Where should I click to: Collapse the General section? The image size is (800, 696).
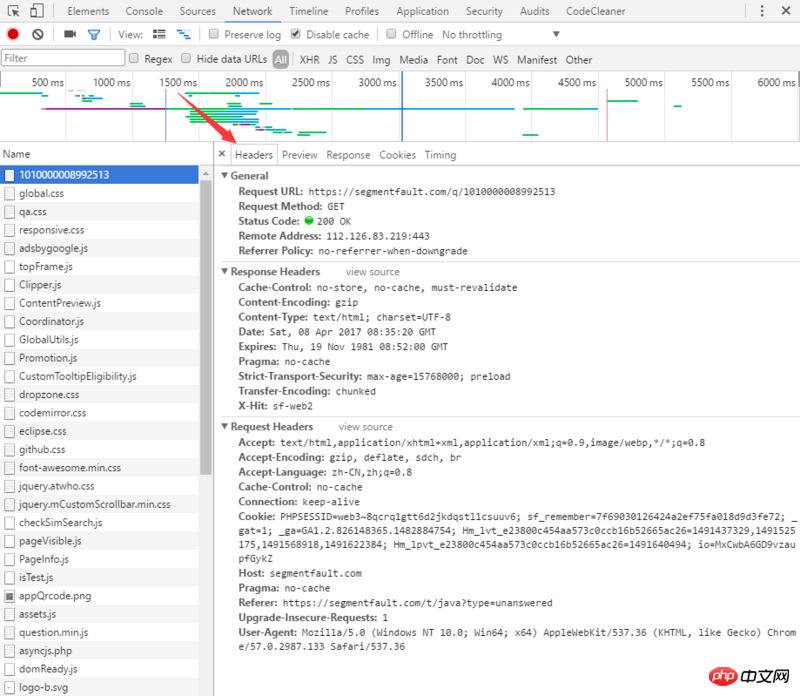225,176
